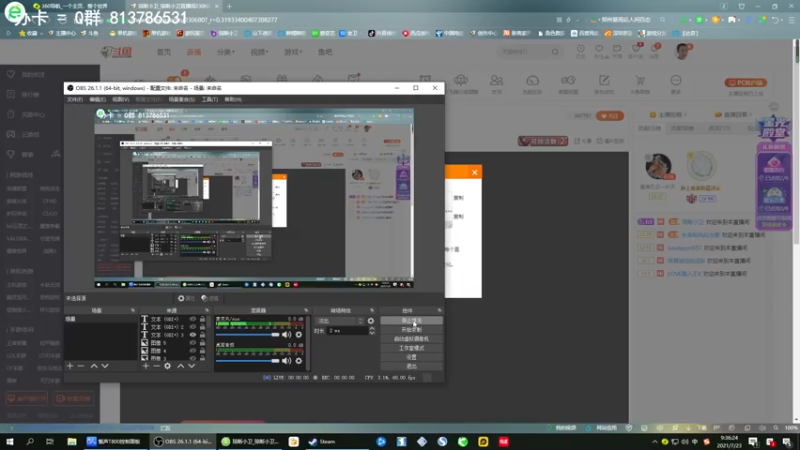Viewport: 800px width, 450px height.
Task: Add a new source with the plus icon
Action: click(x=146, y=366)
